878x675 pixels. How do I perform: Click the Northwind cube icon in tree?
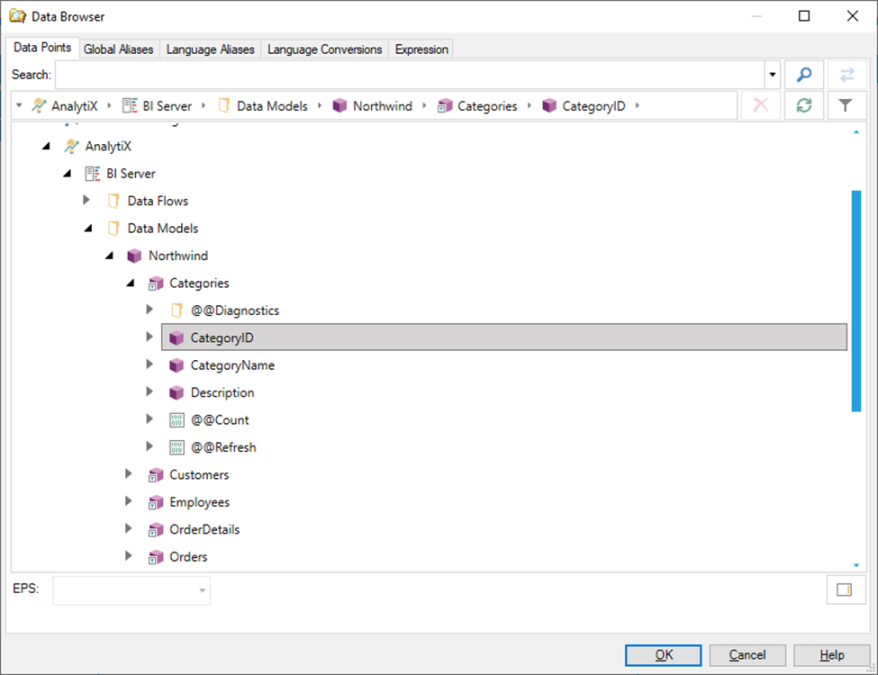click(x=135, y=256)
